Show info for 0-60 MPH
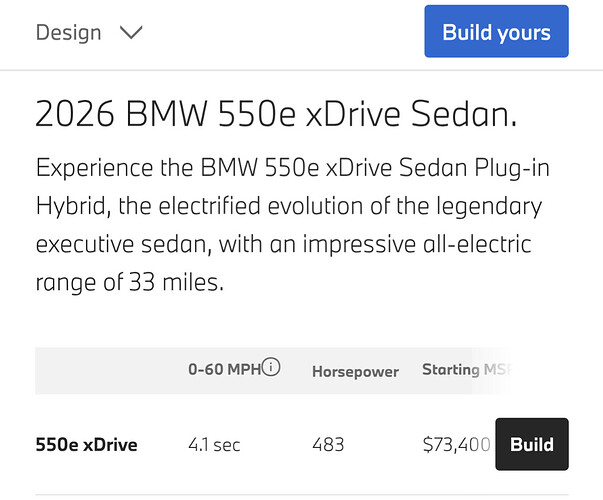 271,368
